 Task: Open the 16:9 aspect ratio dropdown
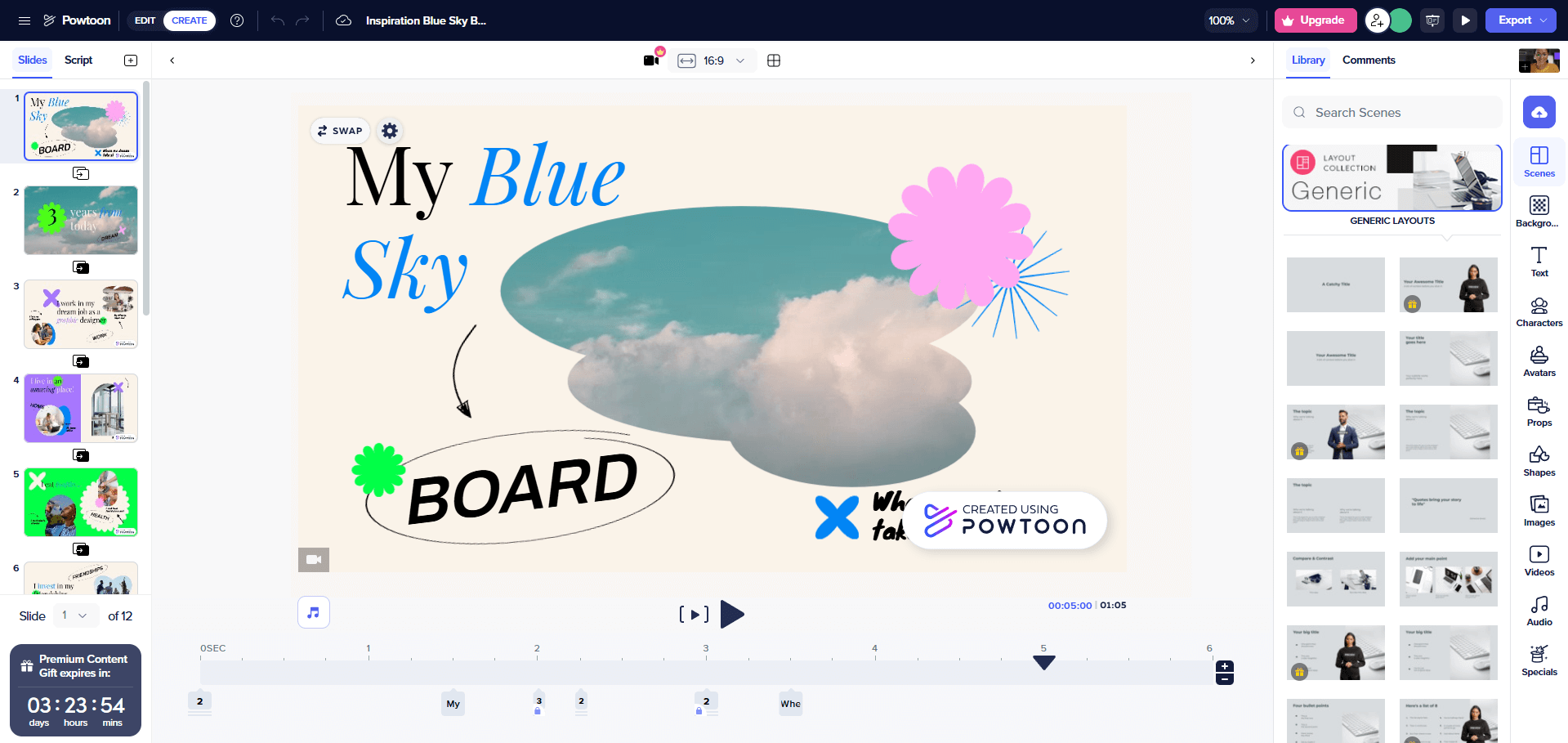pyautogui.click(x=712, y=60)
